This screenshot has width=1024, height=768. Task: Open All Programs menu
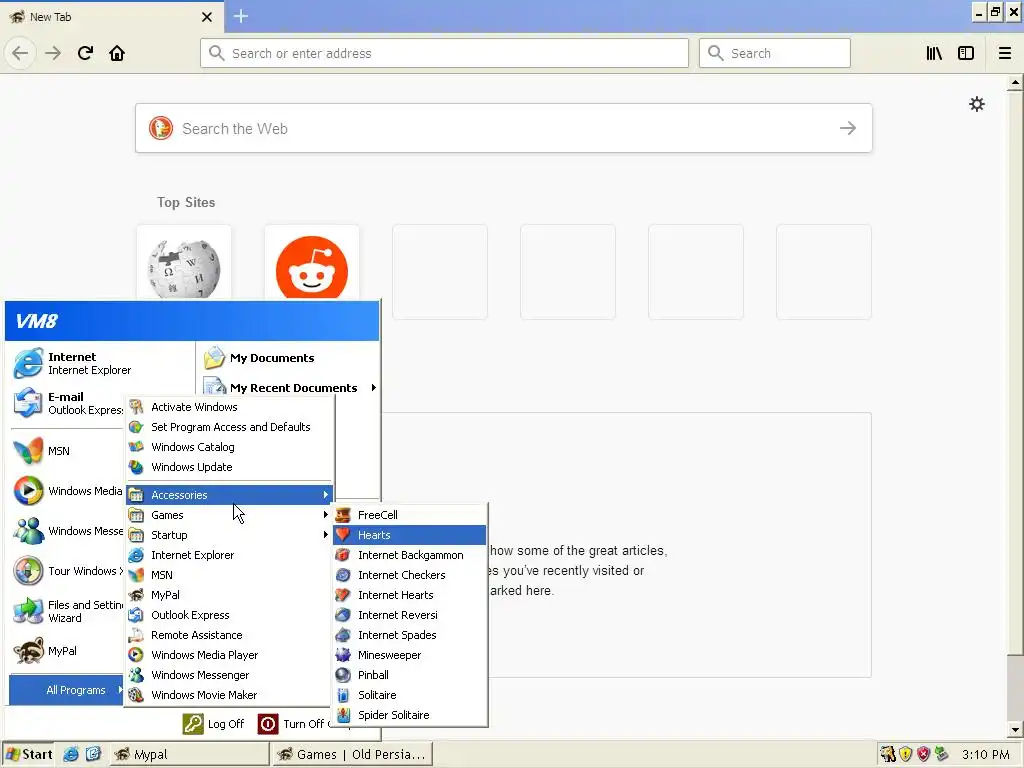click(x=66, y=690)
